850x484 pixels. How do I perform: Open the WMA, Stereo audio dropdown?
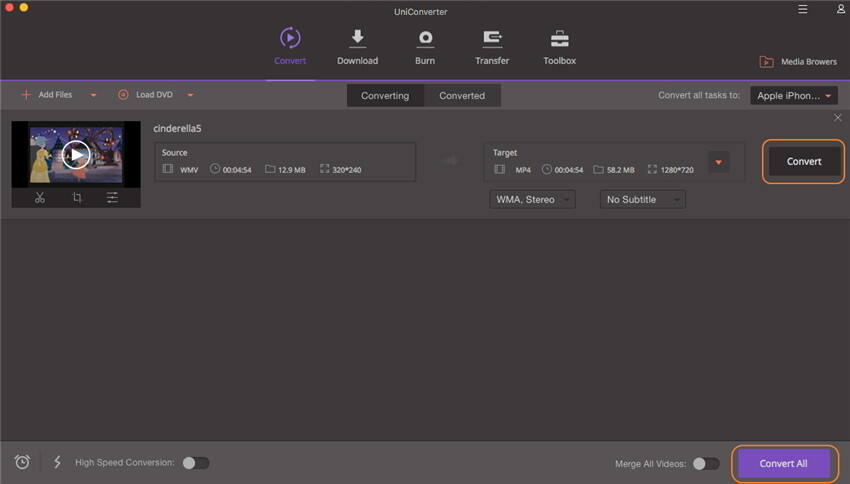532,199
